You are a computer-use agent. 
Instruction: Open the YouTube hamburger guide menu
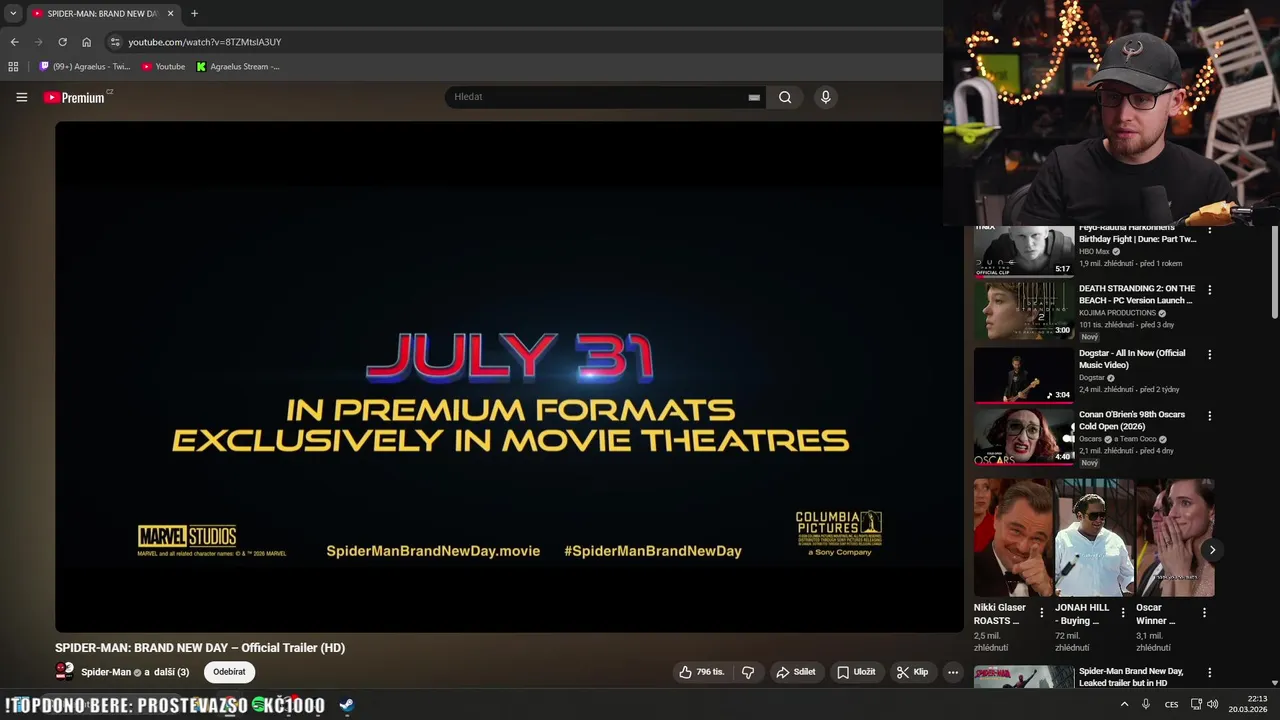tap(21, 97)
